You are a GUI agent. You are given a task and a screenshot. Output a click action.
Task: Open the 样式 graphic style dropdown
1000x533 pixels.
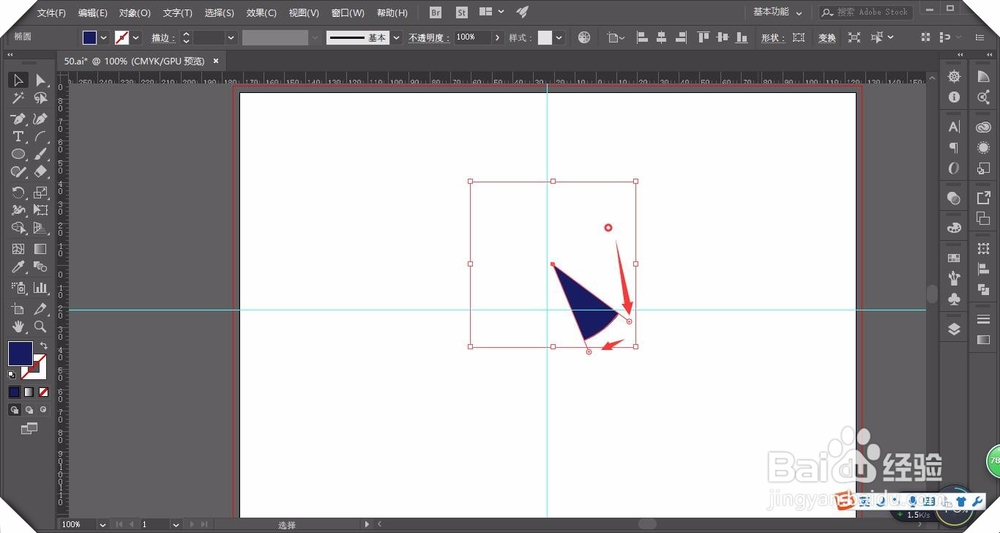coord(559,38)
